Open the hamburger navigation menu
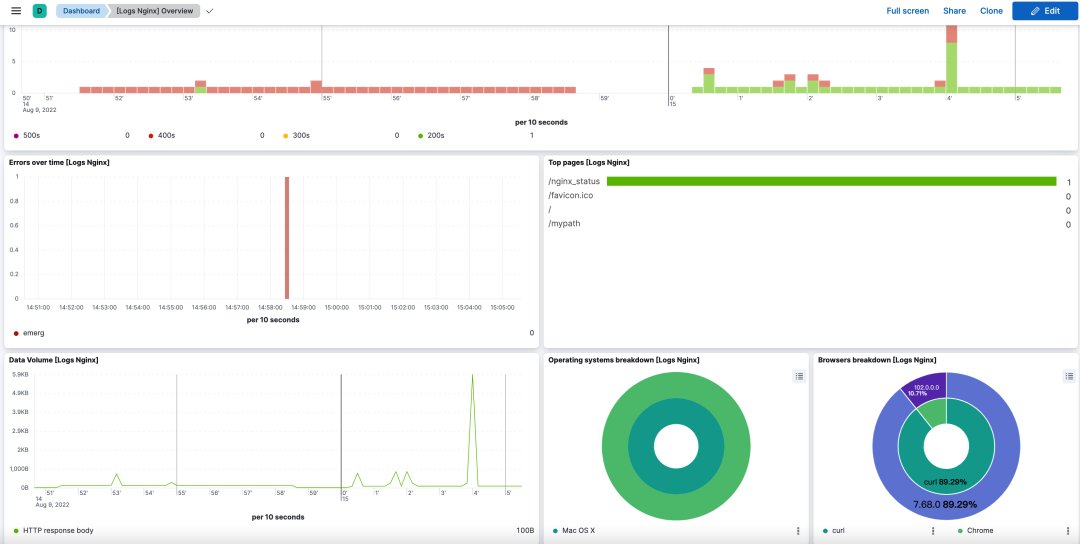Image resolution: width=1080 pixels, height=544 pixels. (16, 11)
